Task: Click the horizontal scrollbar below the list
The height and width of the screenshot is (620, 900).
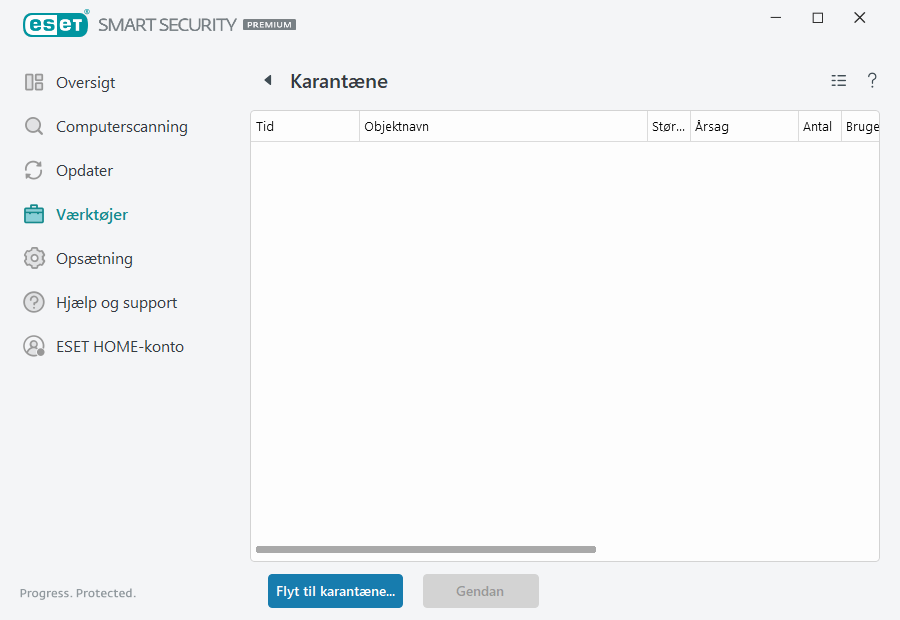Action: (x=425, y=549)
